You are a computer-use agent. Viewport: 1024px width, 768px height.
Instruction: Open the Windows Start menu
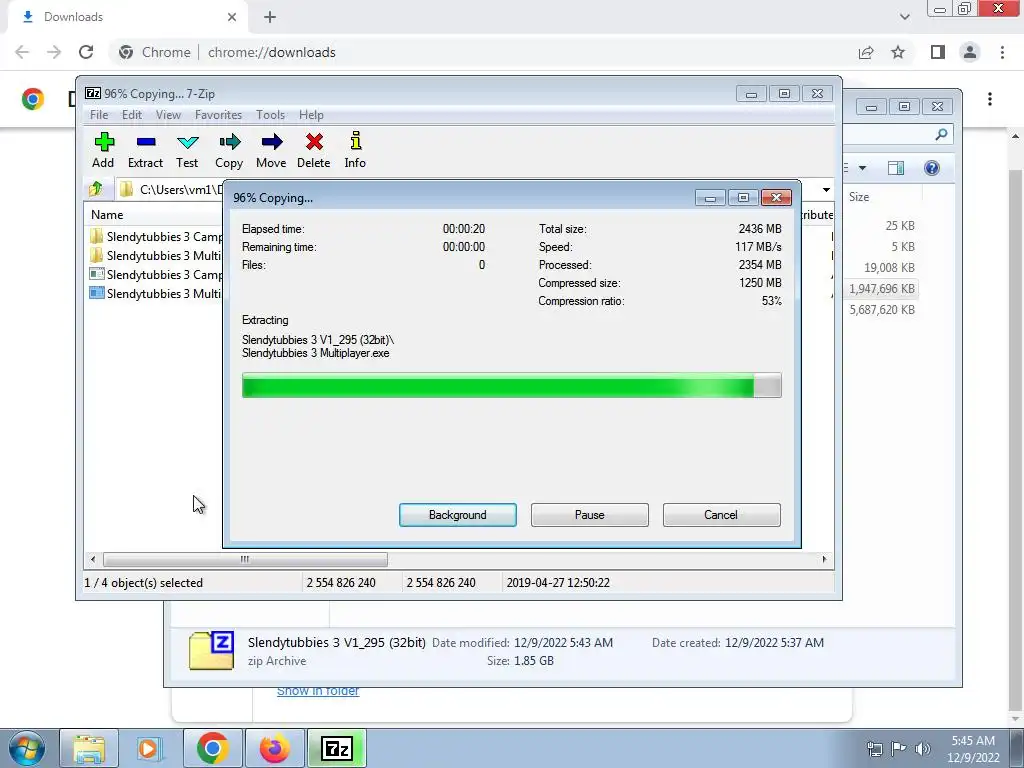point(26,748)
